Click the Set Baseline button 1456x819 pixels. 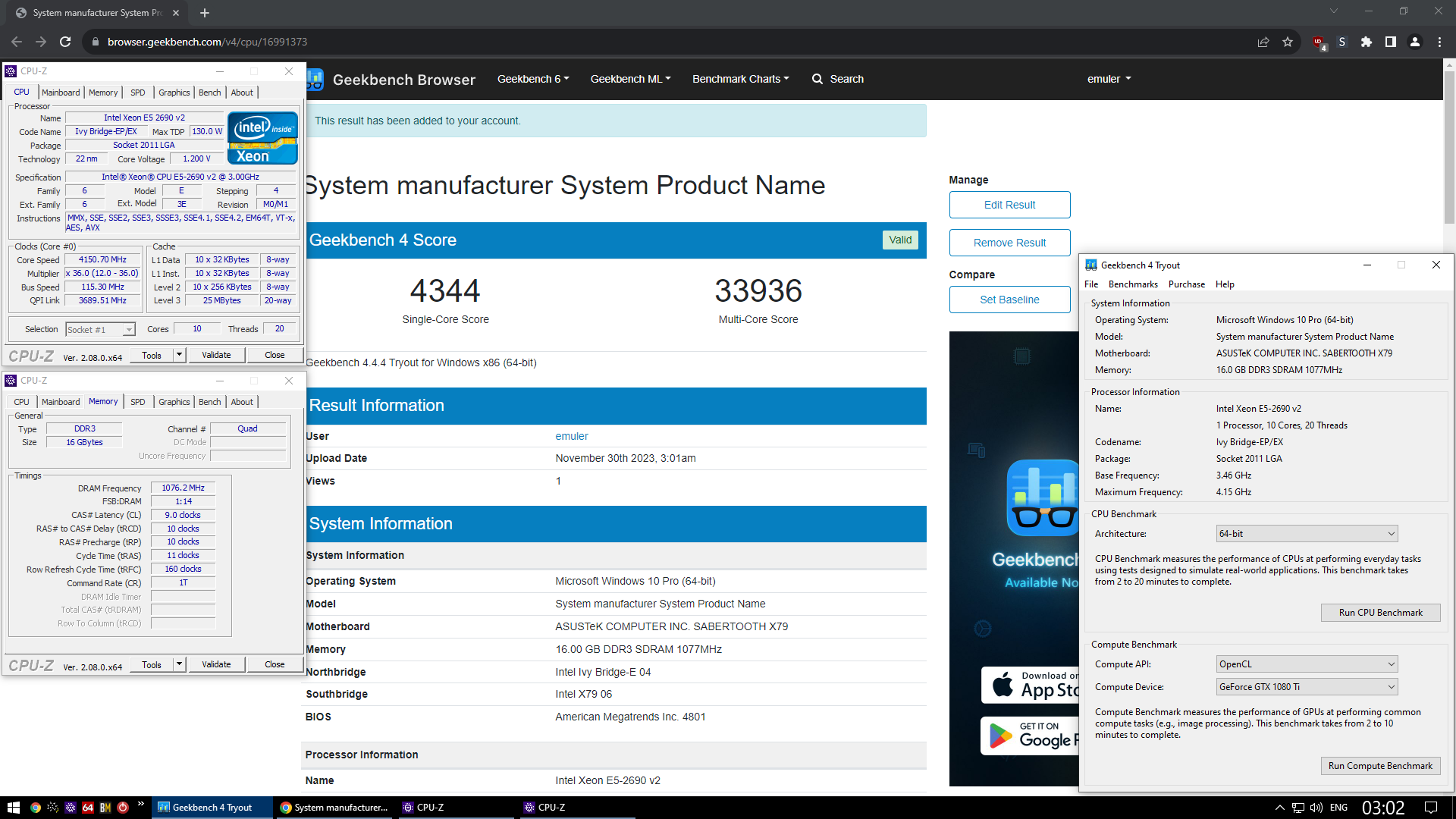(1009, 300)
